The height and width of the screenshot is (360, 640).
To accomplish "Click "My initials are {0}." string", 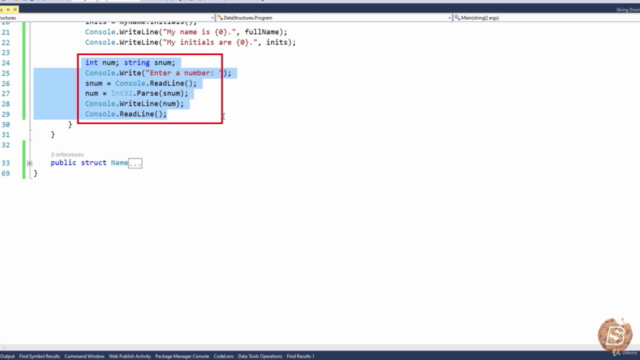I will pos(210,42).
